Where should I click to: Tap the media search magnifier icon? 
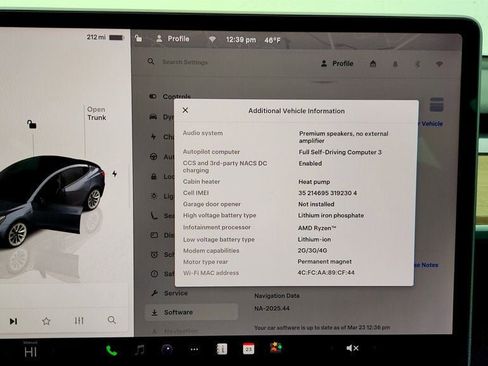point(112,320)
